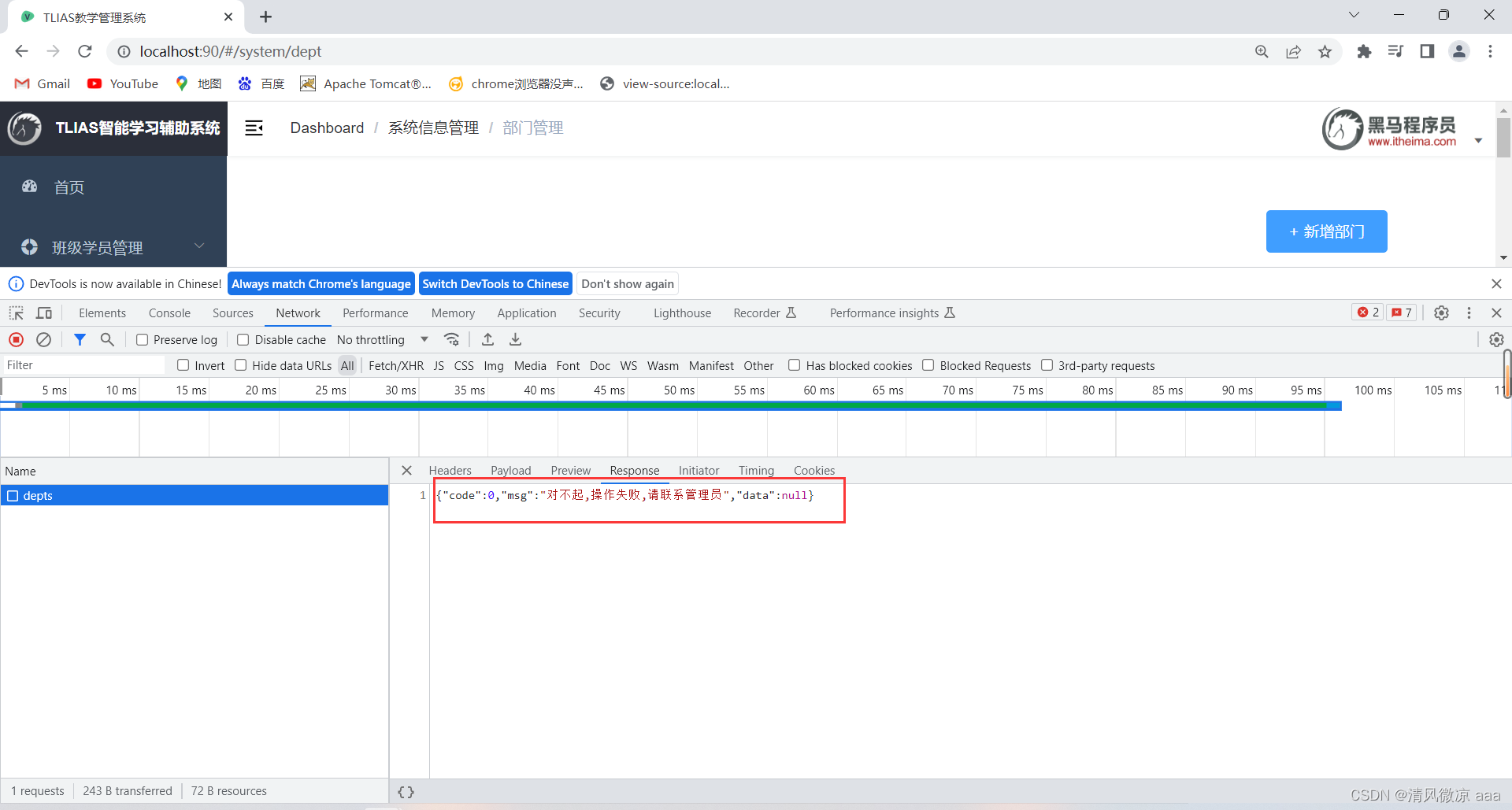Open the DevTools customize three-dot menu

(1469, 313)
